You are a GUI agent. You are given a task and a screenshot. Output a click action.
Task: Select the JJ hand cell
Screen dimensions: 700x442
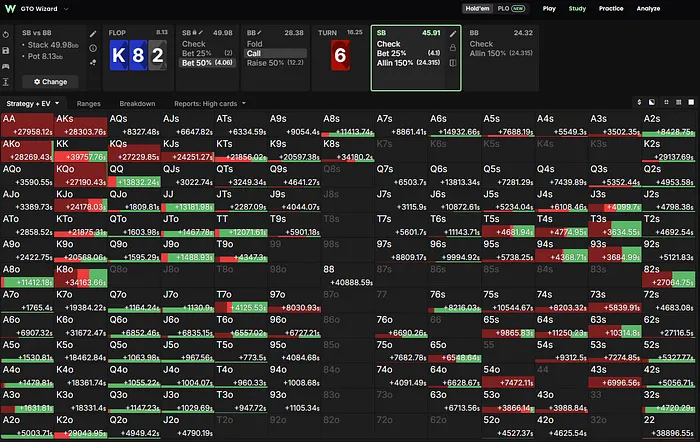coord(188,200)
